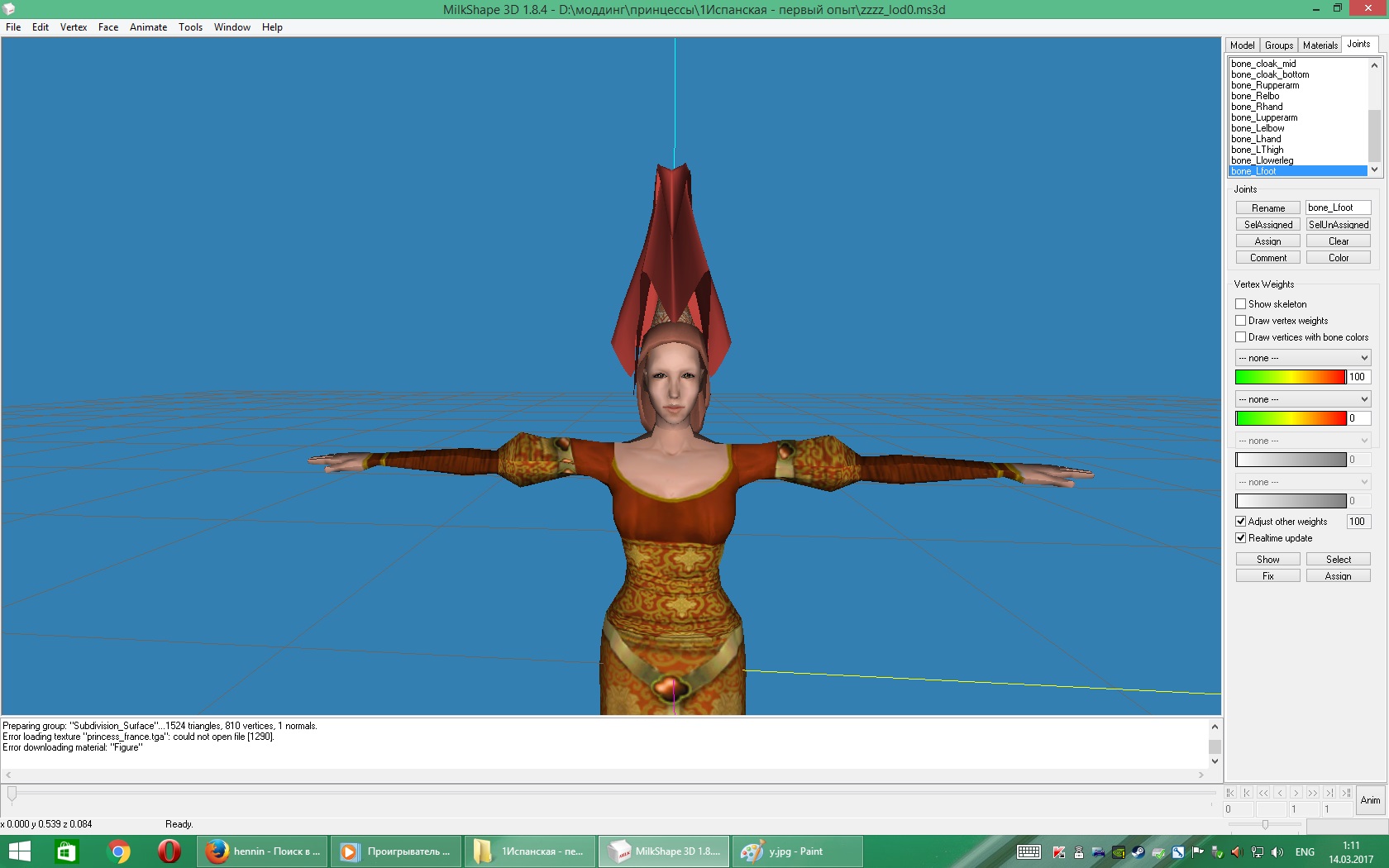Viewport: 1389px width, 868px height.
Task: Switch to the Groups tab
Action: (1278, 45)
